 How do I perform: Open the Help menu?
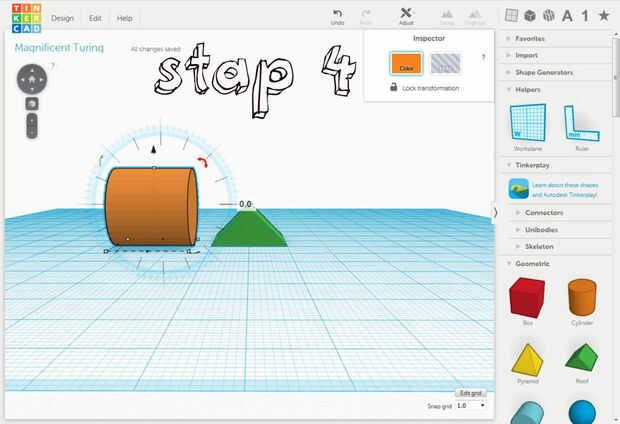125,18
